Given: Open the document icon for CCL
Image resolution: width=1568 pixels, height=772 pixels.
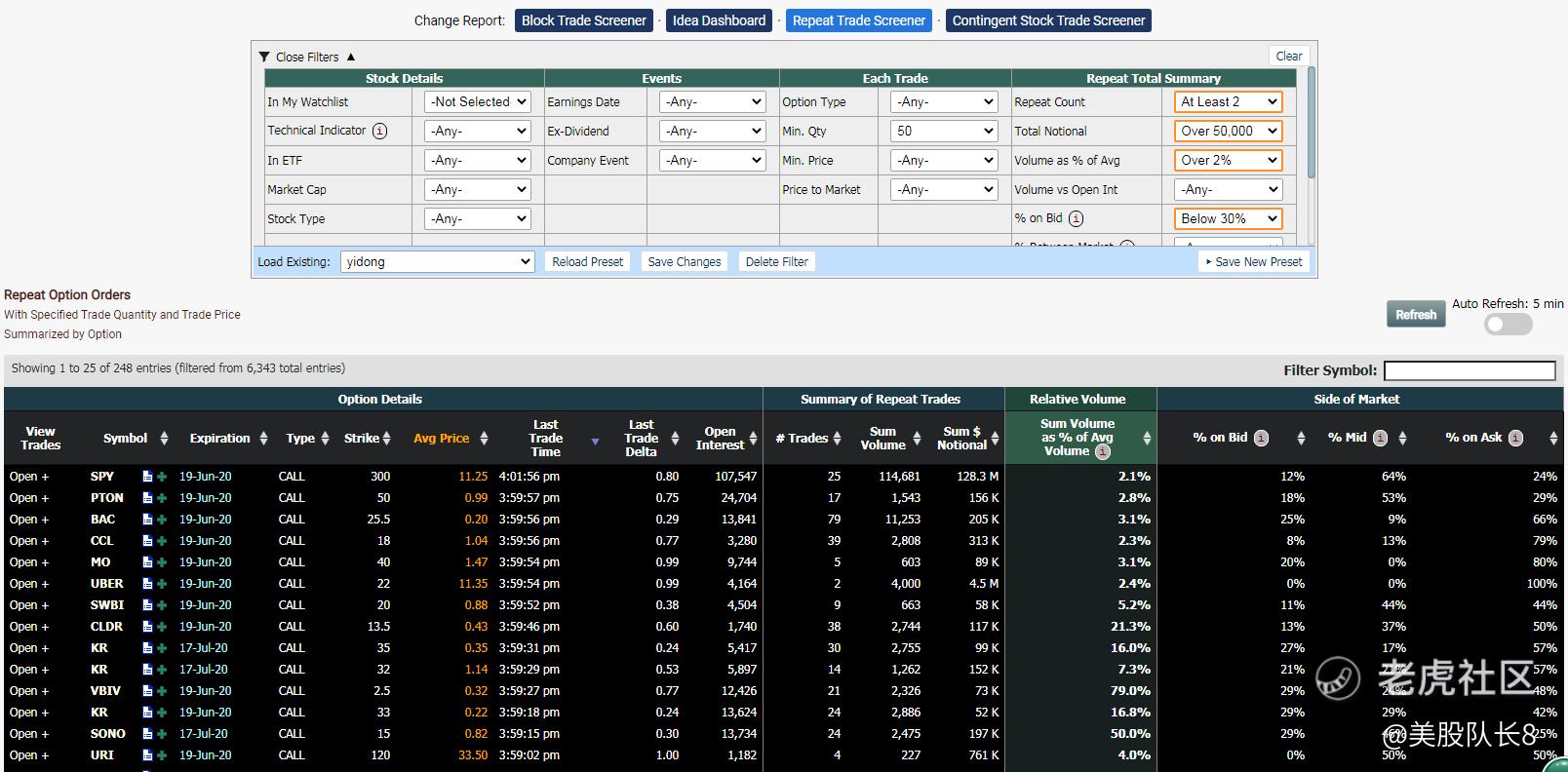Looking at the screenshot, I should [x=147, y=541].
